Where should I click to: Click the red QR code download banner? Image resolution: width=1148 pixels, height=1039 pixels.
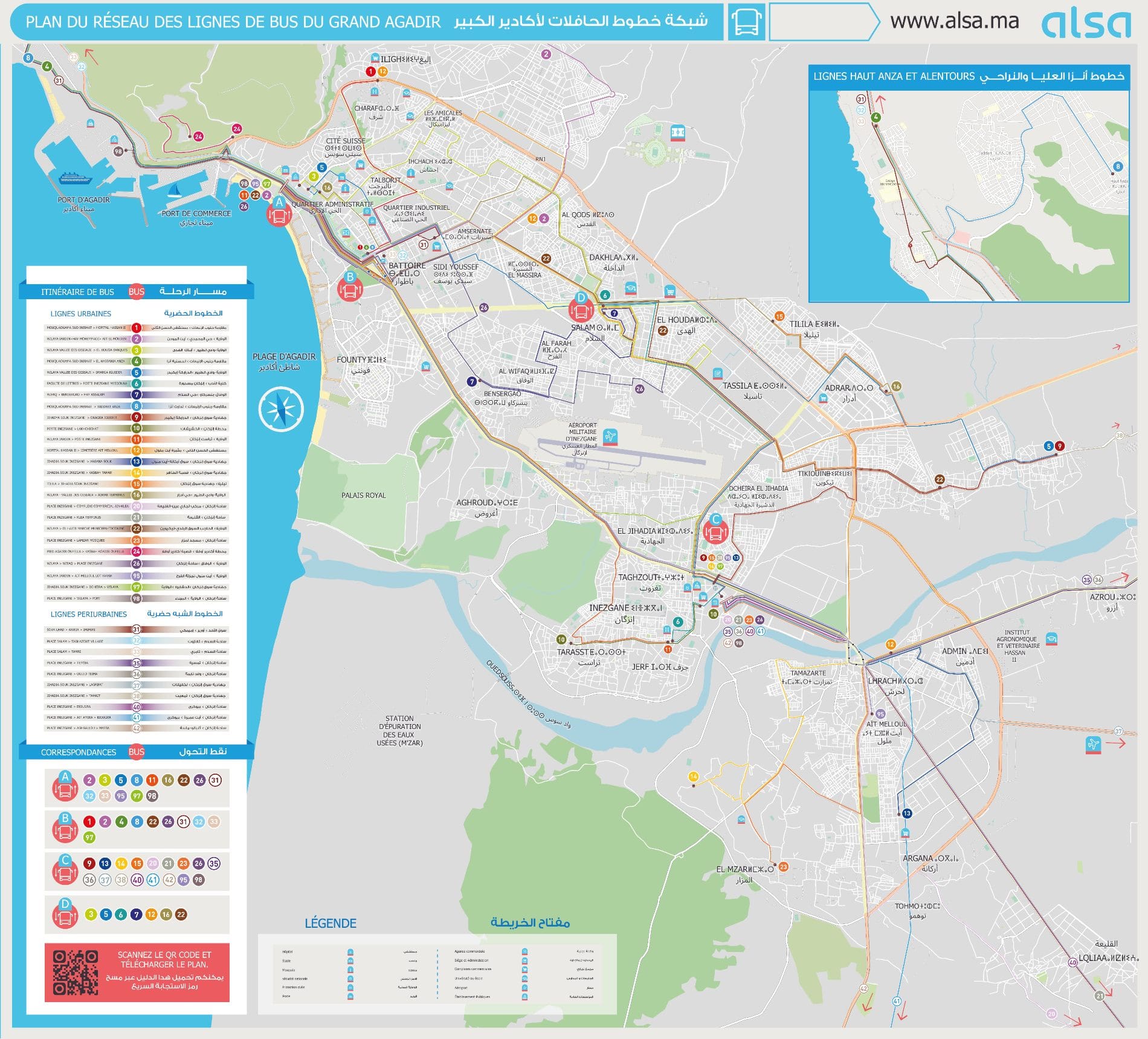(x=137, y=973)
